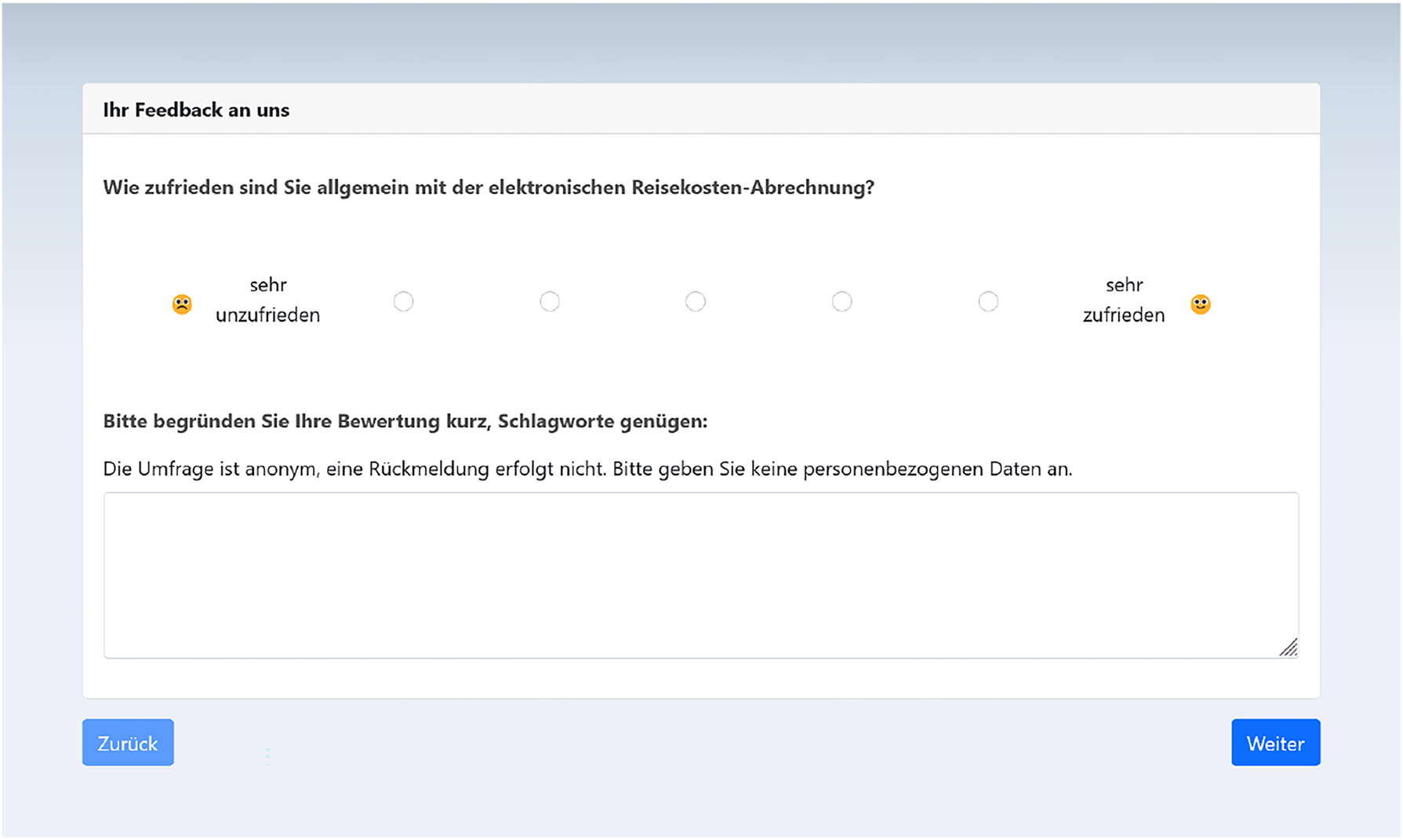The image size is (1403, 840).
Task: Click the 'Zurück' button to go back
Action: click(128, 743)
